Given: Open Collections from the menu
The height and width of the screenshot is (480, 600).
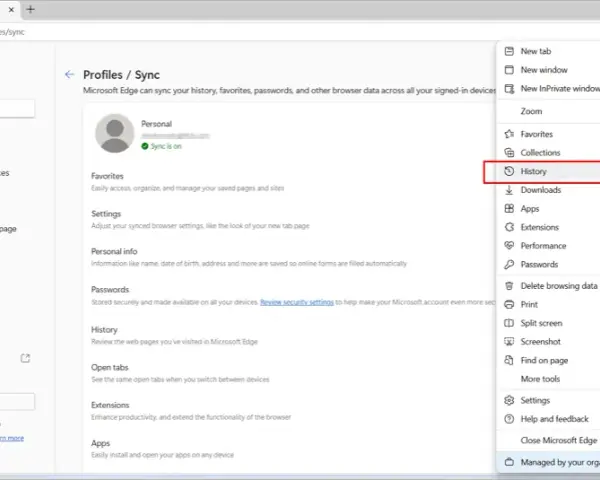Looking at the screenshot, I should pos(548,153).
